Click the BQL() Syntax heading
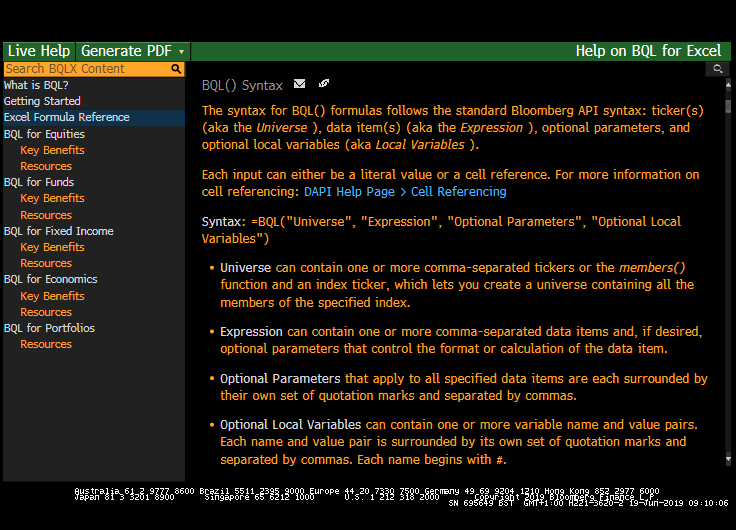The image size is (736, 530). coord(242,85)
